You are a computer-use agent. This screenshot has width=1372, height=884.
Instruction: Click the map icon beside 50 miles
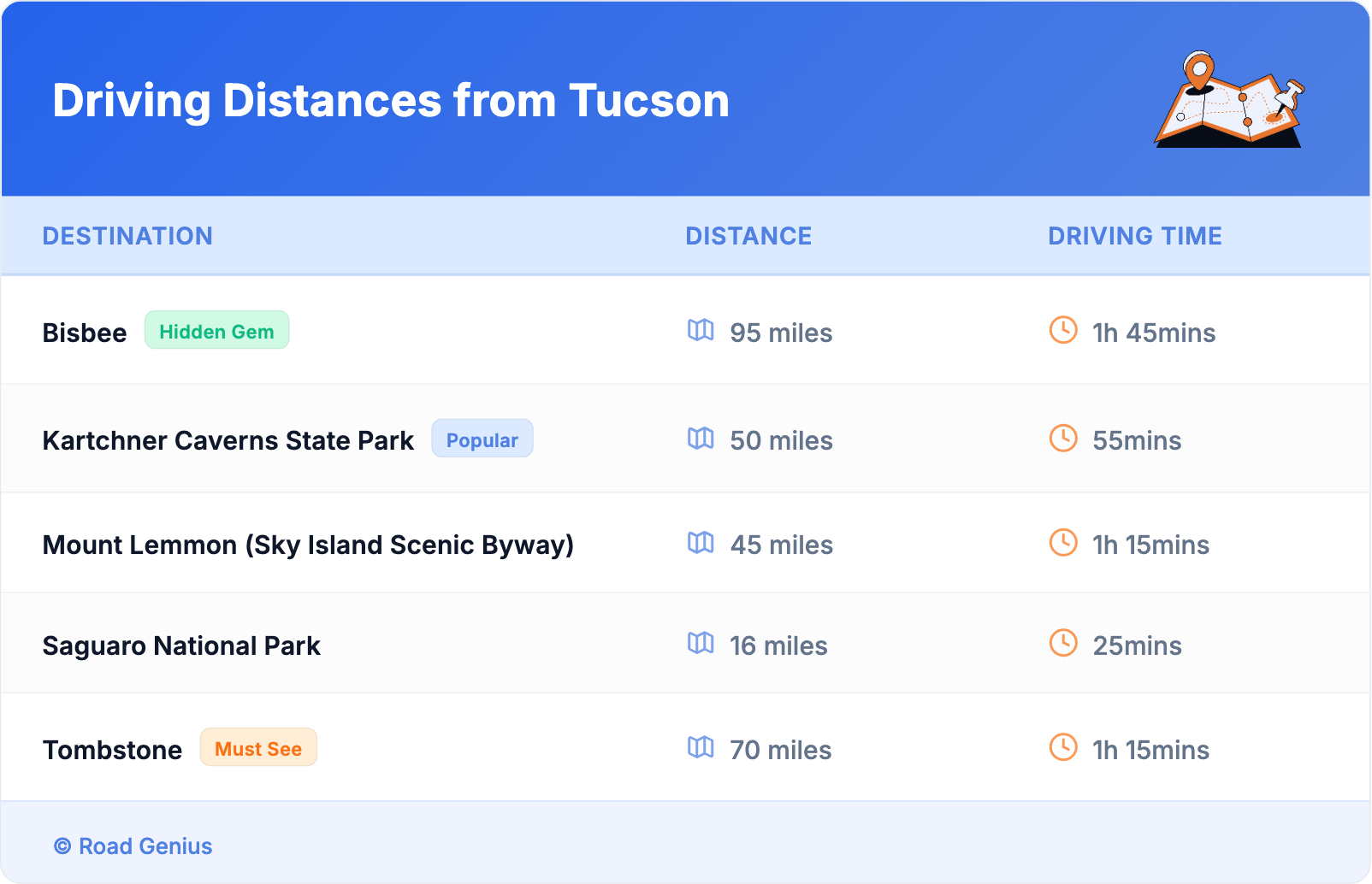coord(701,439)
